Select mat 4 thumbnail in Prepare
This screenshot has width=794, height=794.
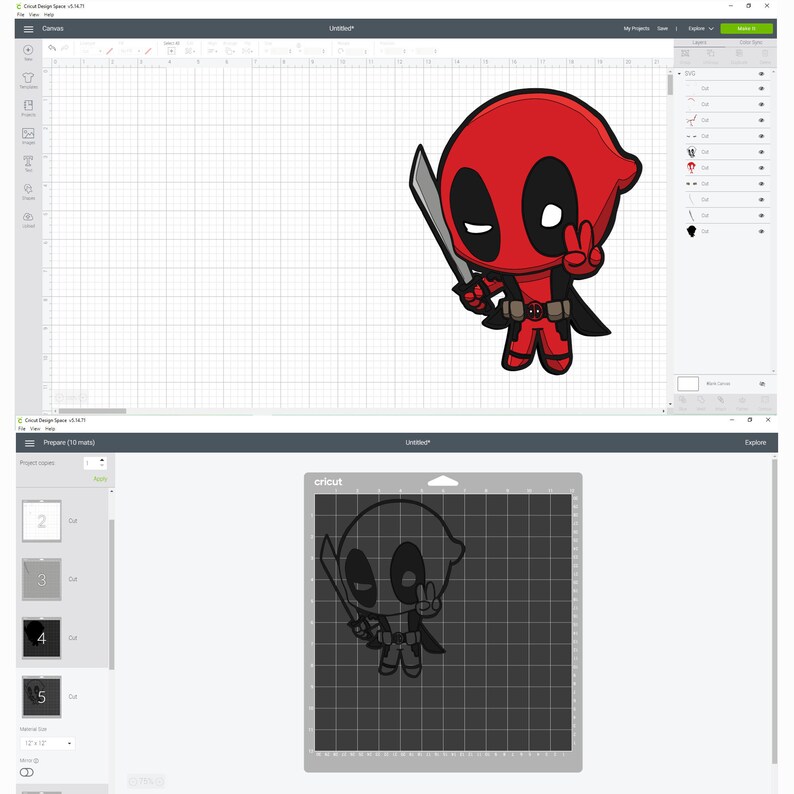[x=42, y=638]
